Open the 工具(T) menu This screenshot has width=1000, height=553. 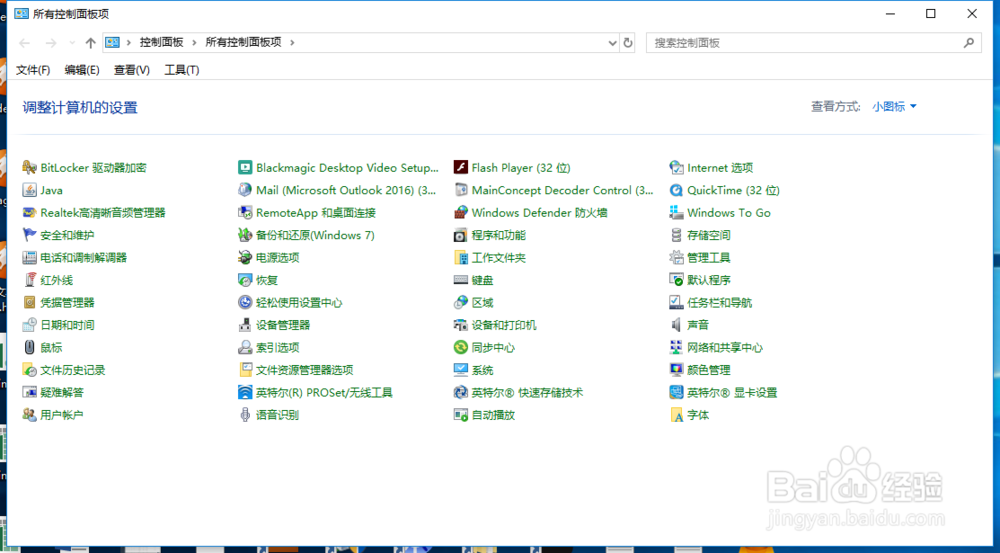click(x=182, y=70)
